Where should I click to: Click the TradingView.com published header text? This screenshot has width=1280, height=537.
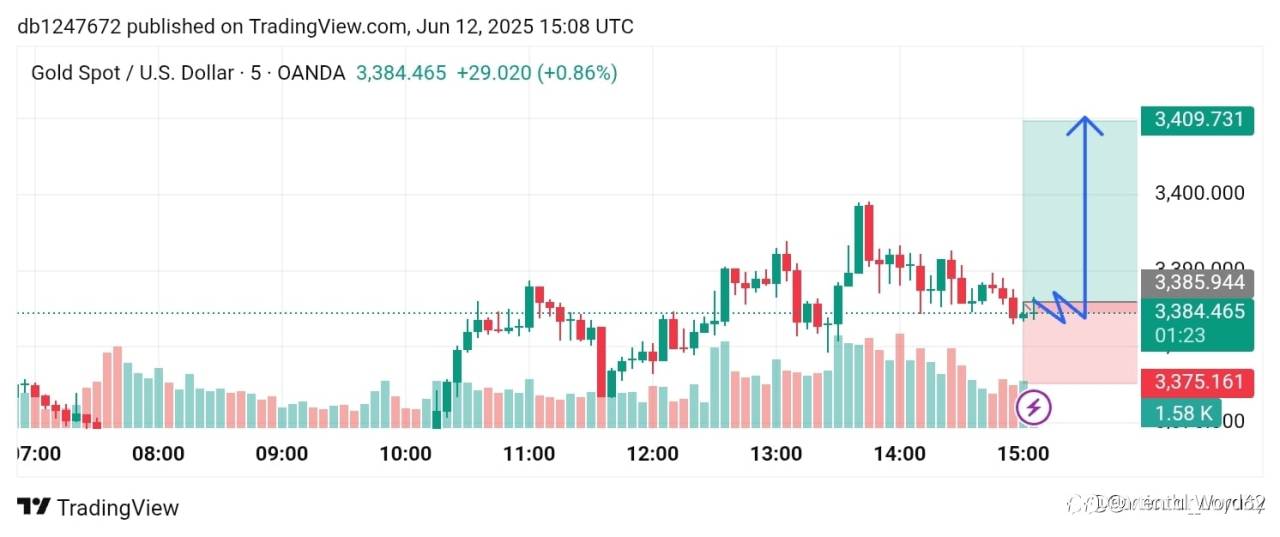click(325, 26)
